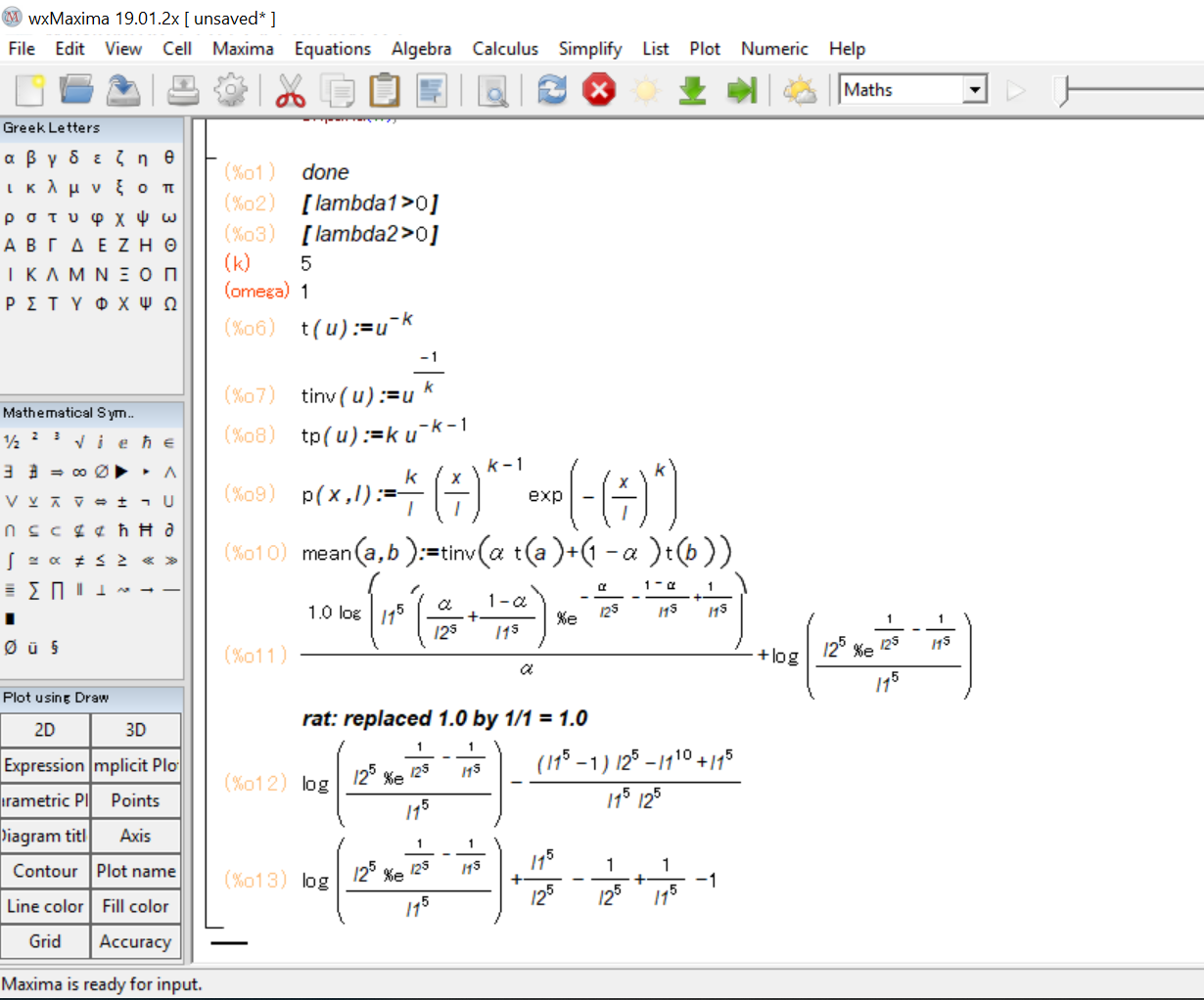Screen dimensions: 1204x1000
Task: Insert partial derivative symbol
Action: 169,530
